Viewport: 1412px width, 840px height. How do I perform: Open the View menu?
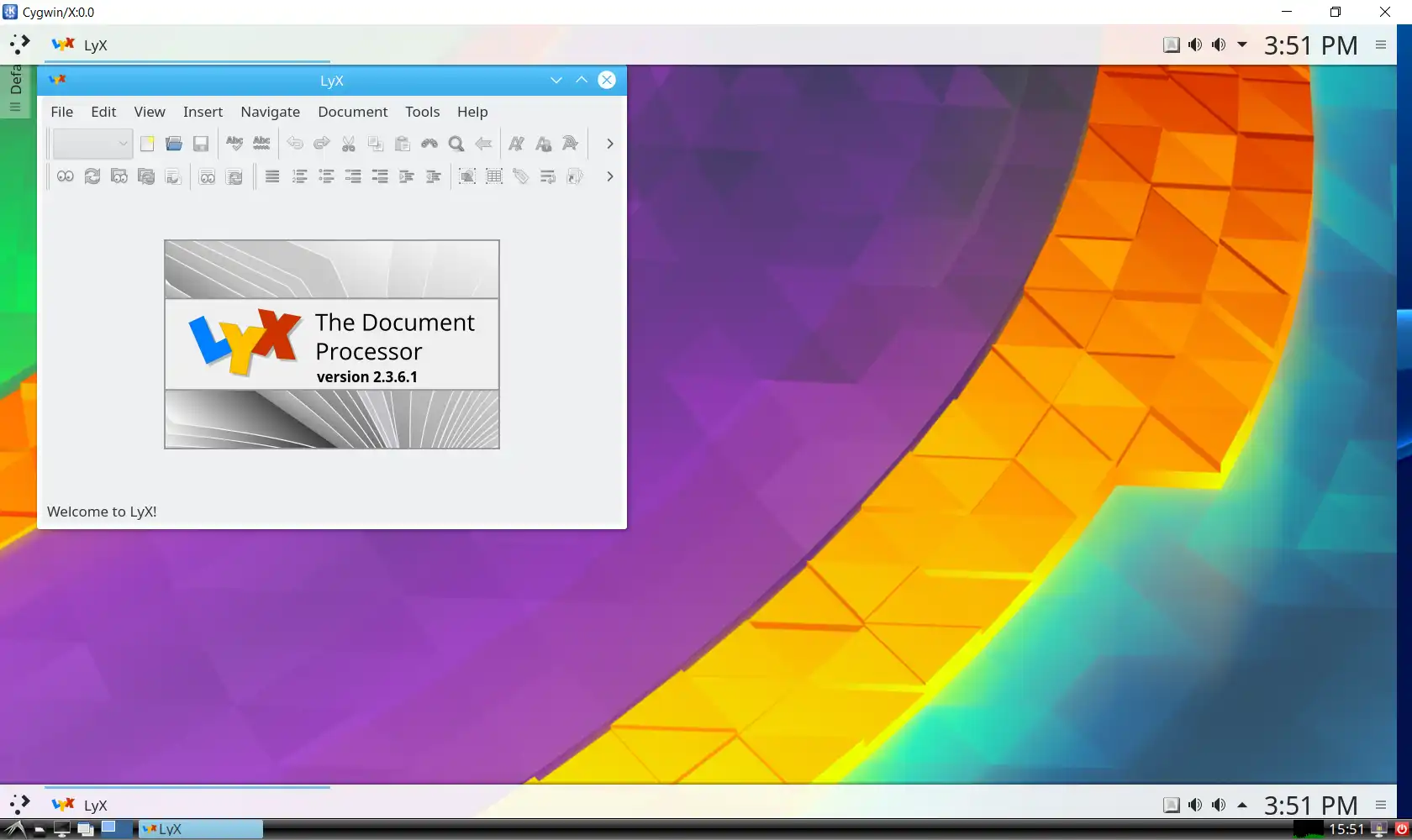(150, 112)
